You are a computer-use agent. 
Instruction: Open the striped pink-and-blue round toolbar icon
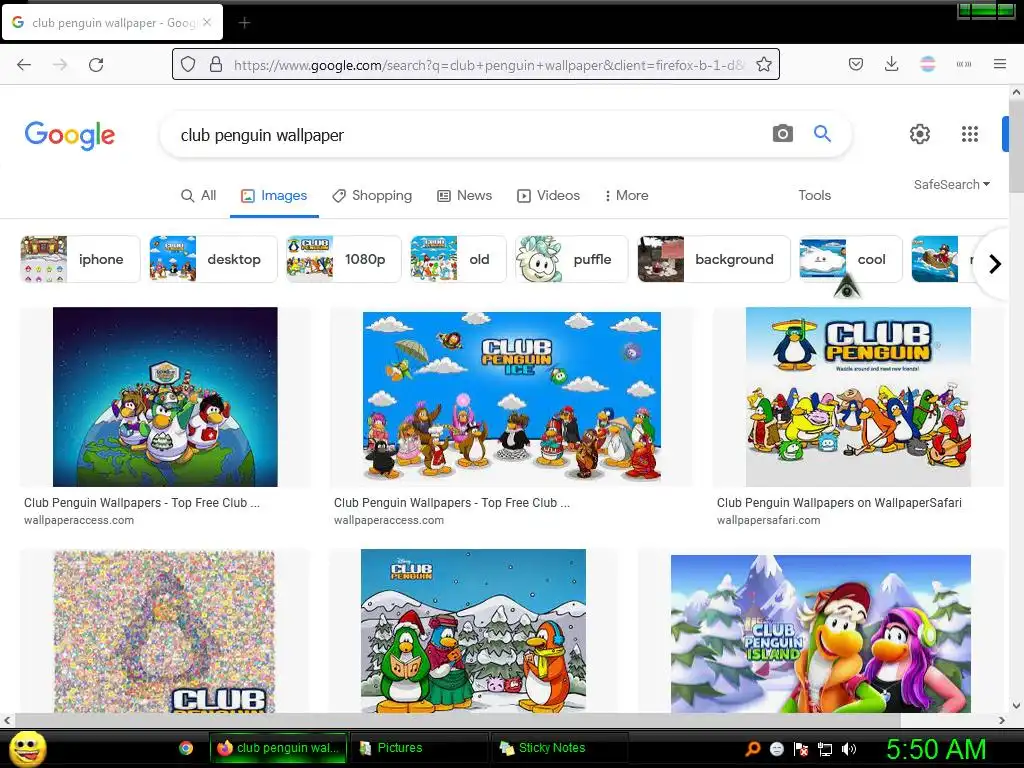927,64
